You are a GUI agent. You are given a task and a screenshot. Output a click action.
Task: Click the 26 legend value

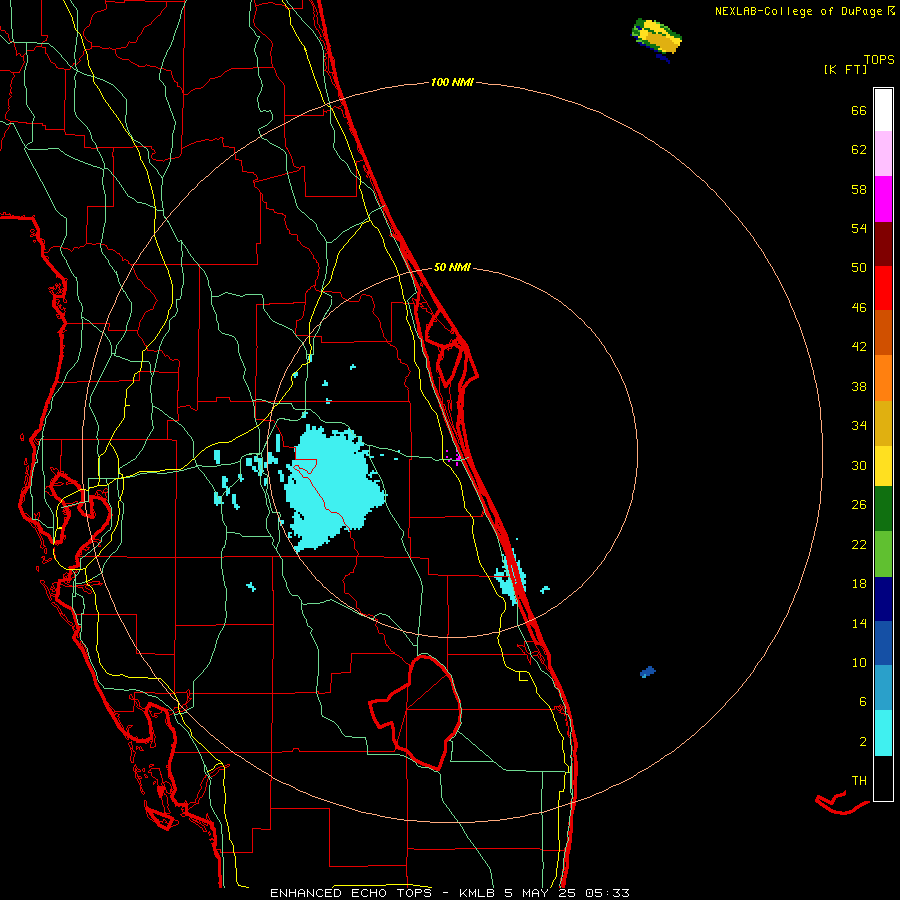(859, 505)
